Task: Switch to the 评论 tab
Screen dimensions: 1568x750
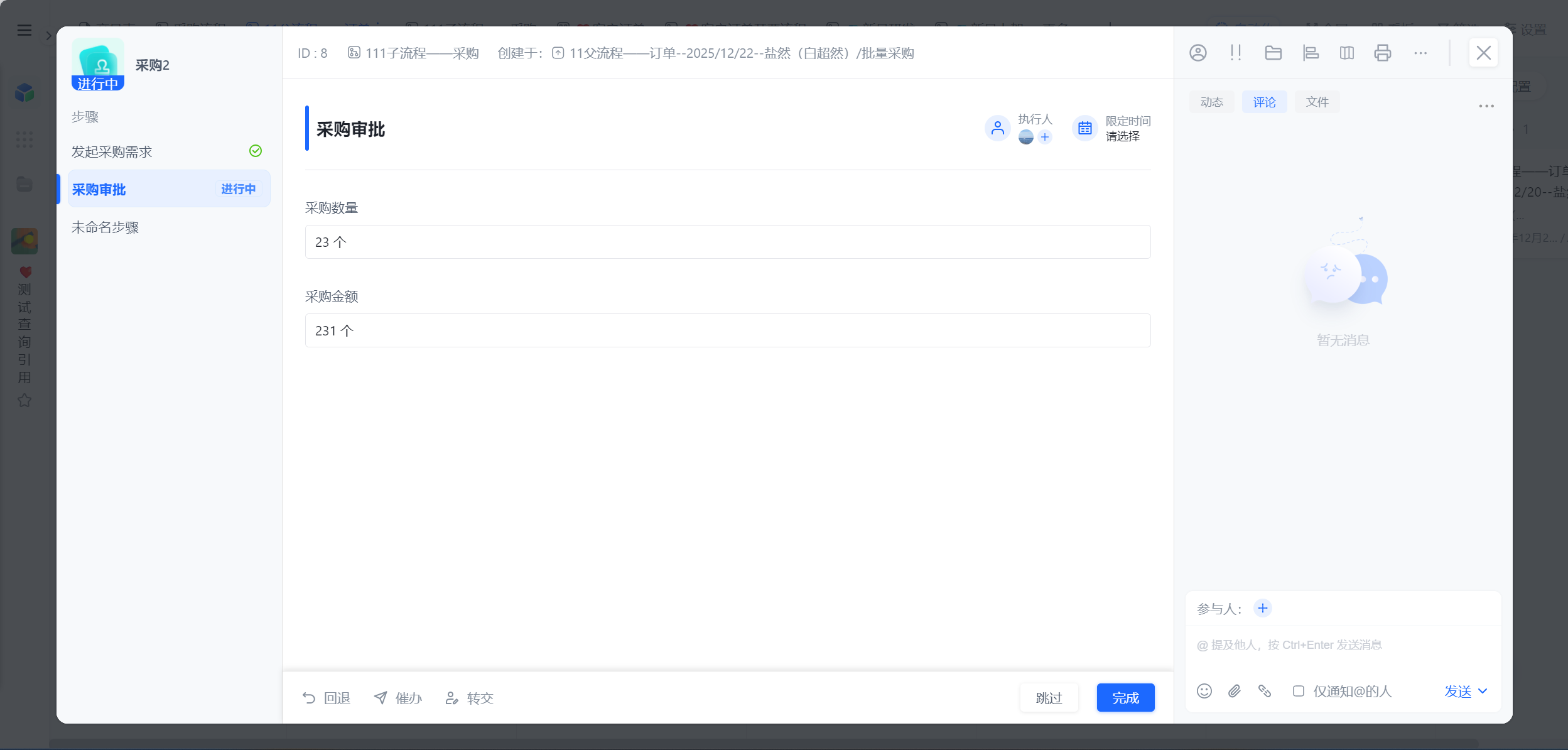Action: [1264, 102]
